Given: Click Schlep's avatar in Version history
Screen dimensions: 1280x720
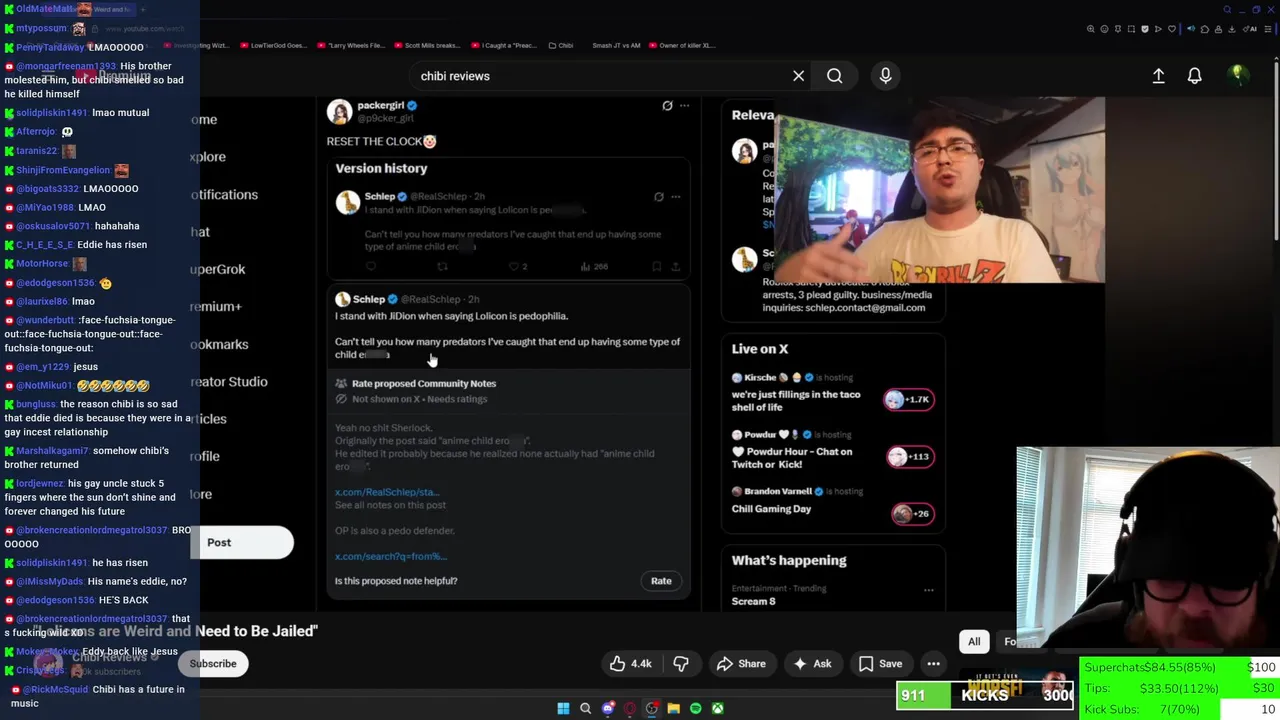Looking at the screenshot, I should point(347,203).
